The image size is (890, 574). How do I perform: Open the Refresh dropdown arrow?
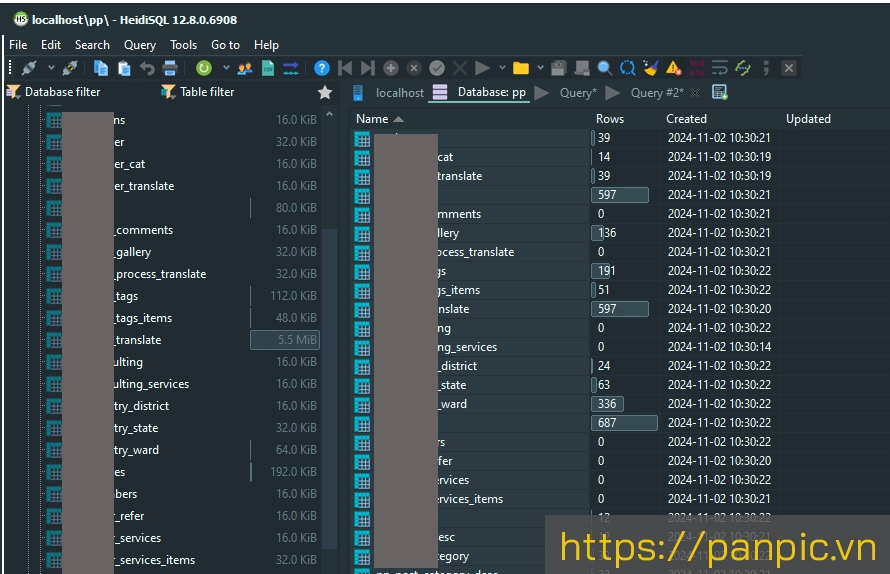226,68
